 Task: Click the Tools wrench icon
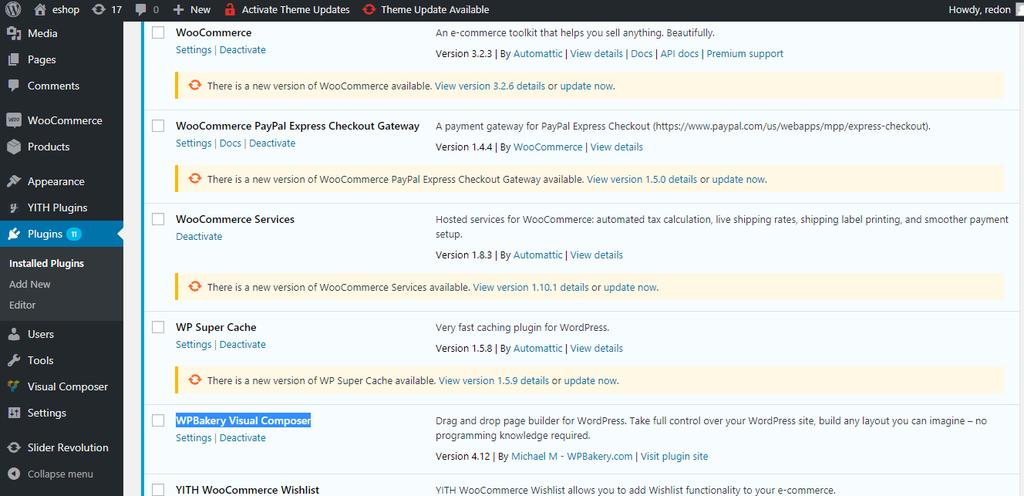[14, 360]
